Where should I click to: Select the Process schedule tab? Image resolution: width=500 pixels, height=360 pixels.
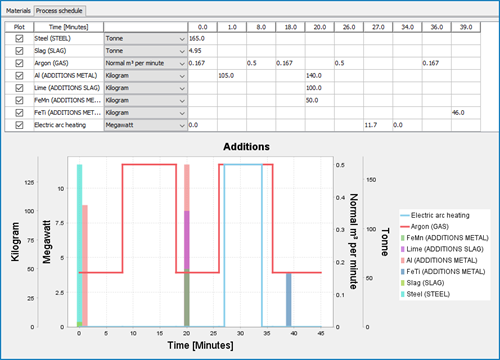(x=59, y=11)
